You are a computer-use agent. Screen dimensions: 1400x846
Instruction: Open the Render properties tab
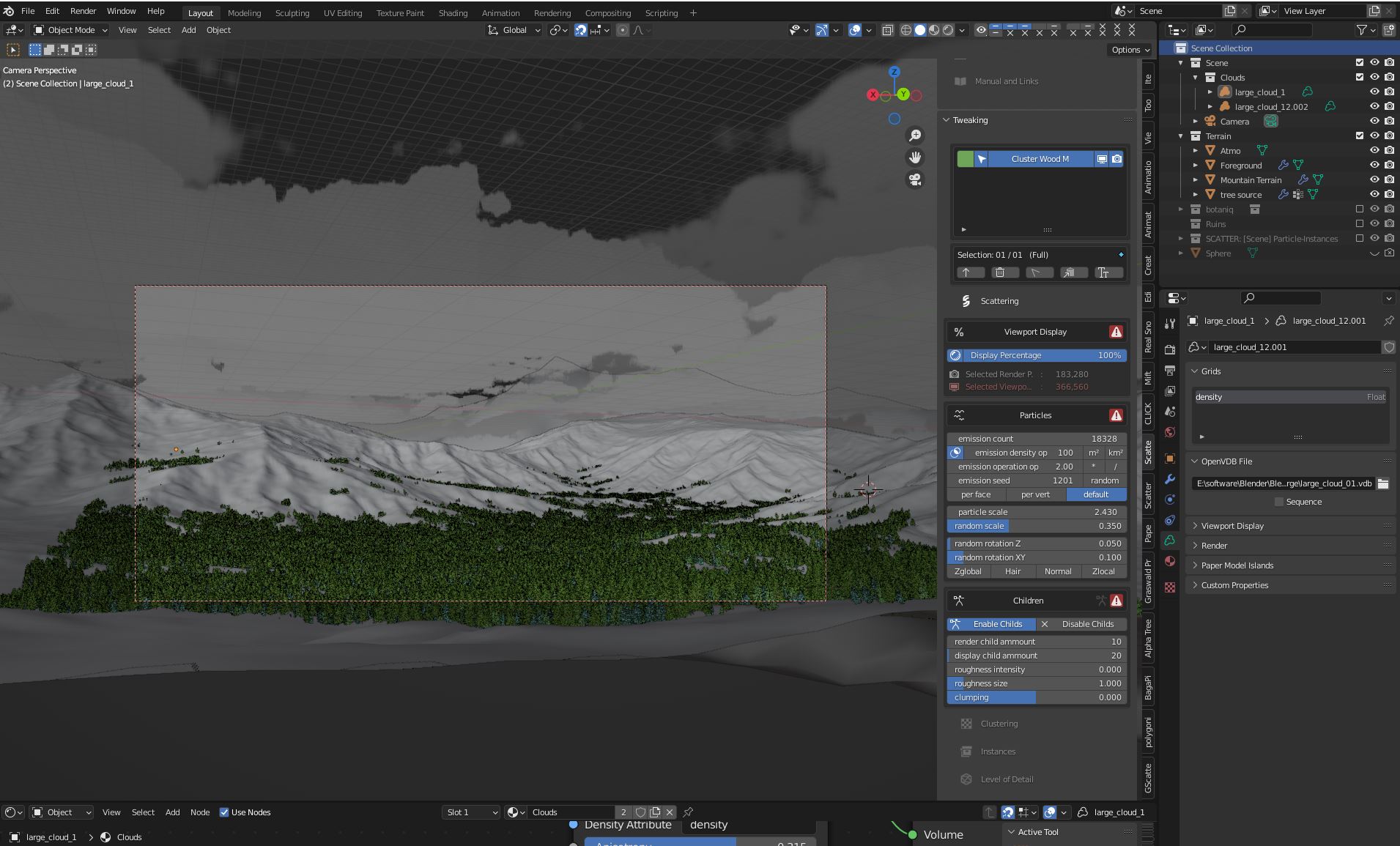[x=1170, y=349]
